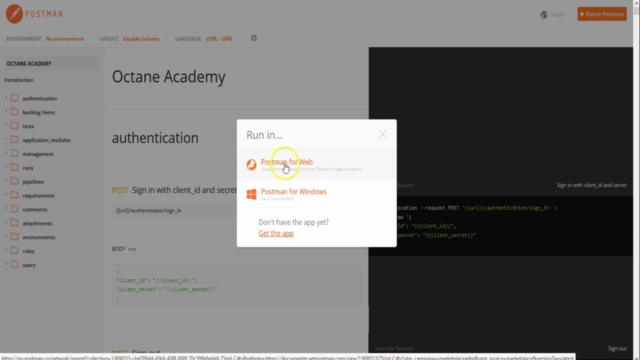640x360 pixels.
Task: Open the Language cURL dropdown
Action: [222, 39]
